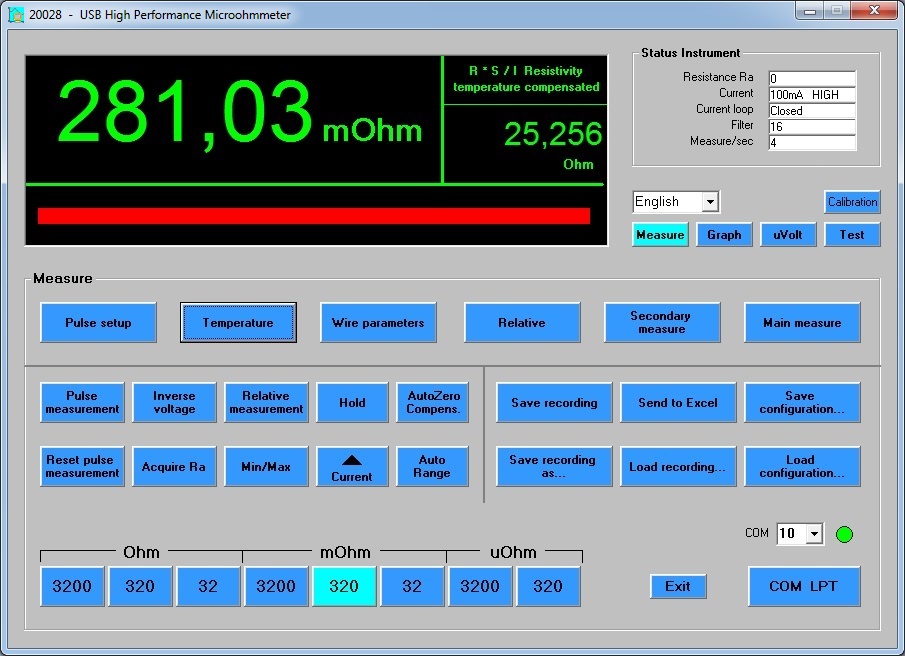Expand the COM port number dropdown
The height and width of the screenshot is (656, 905).
(x=814, y=534)
